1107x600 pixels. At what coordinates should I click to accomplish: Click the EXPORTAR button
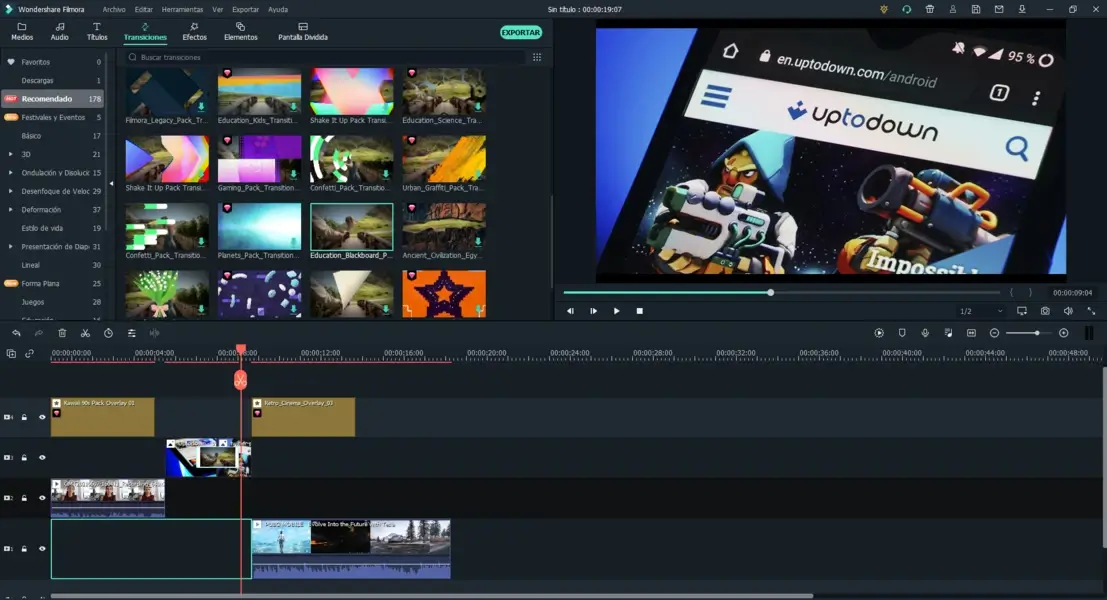519,32
